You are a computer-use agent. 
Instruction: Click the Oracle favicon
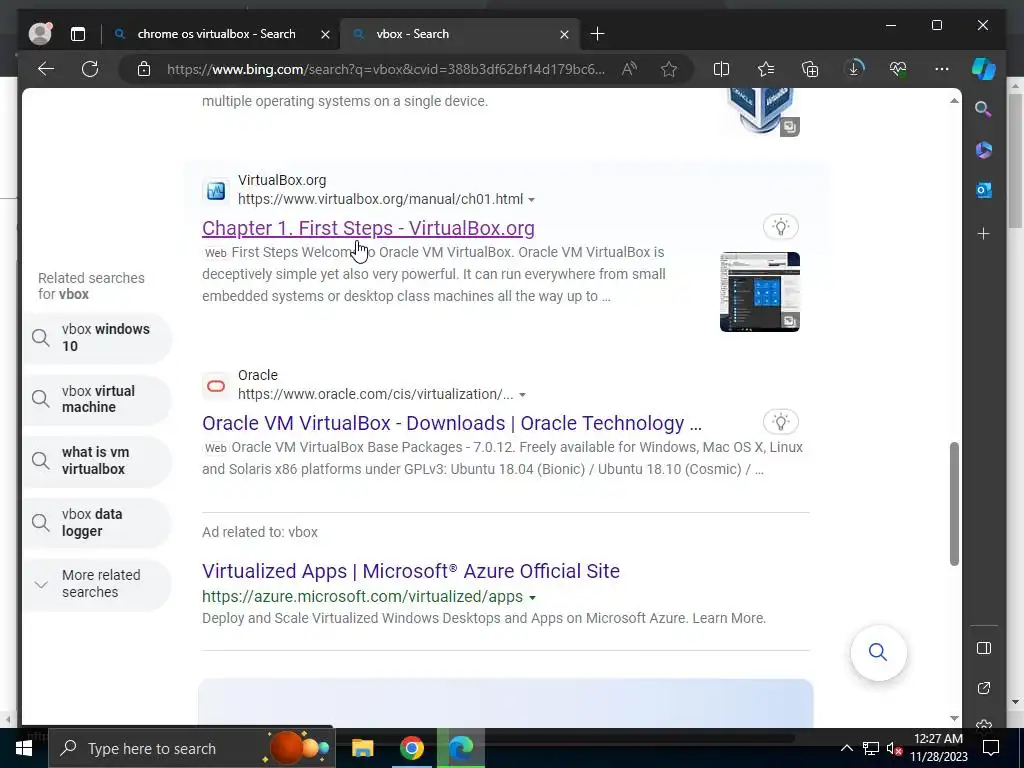[216, 385]
